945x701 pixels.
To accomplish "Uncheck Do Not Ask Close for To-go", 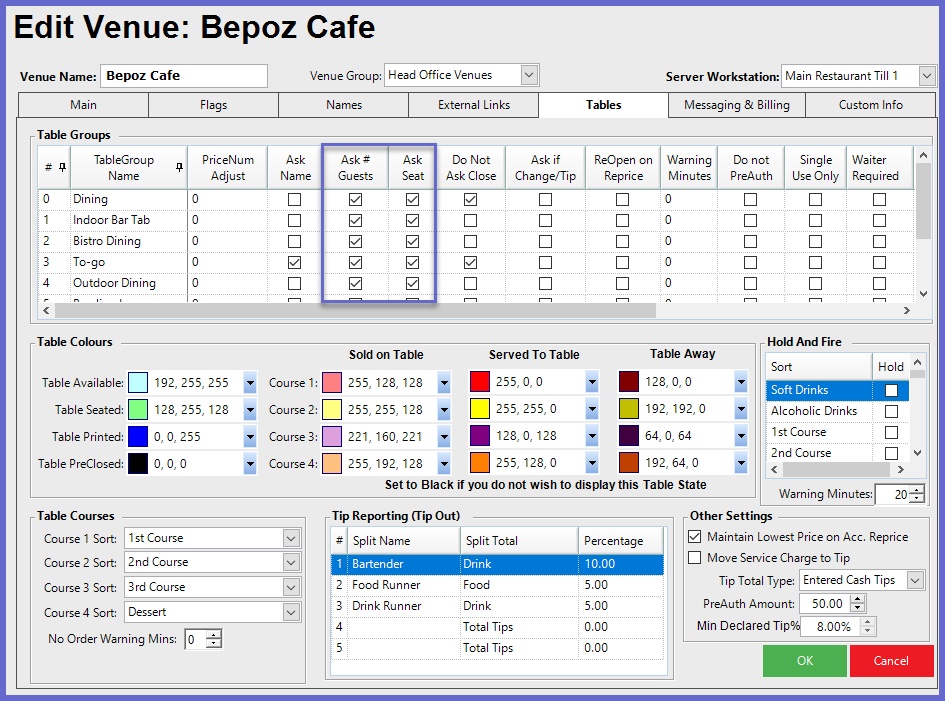I will (471, 263).
